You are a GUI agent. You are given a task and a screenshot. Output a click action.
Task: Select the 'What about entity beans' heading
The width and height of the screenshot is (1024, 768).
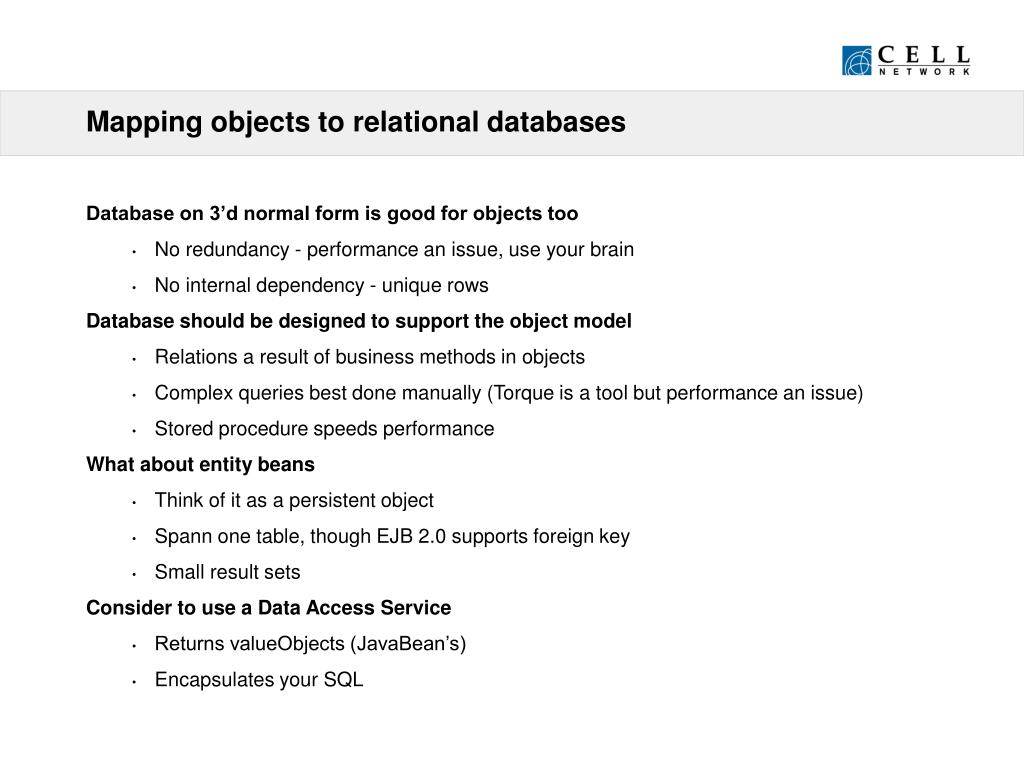pyautogui.click(x=200, y=465)
